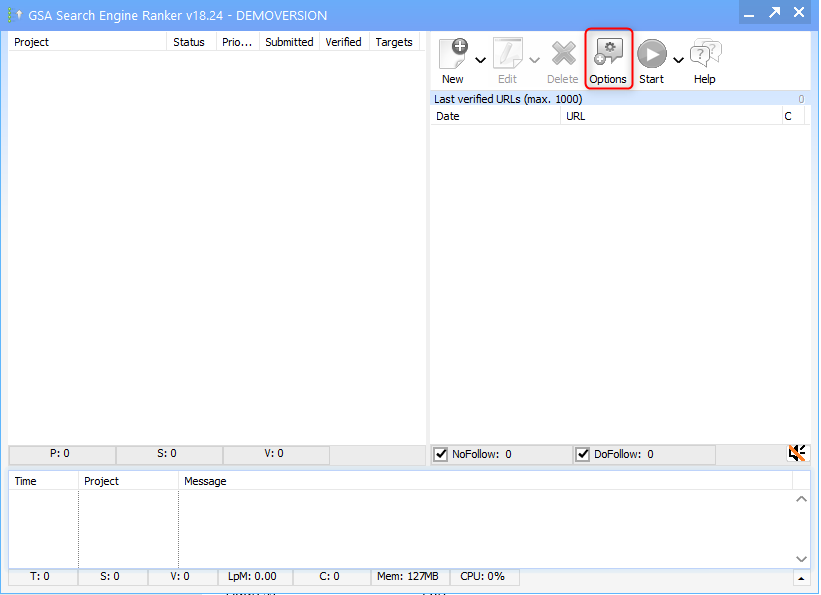The width and height of the screenshot is (821, 595).
Task: Click the 'Mem: 127MB' status entry
Action: click(408, 577)
